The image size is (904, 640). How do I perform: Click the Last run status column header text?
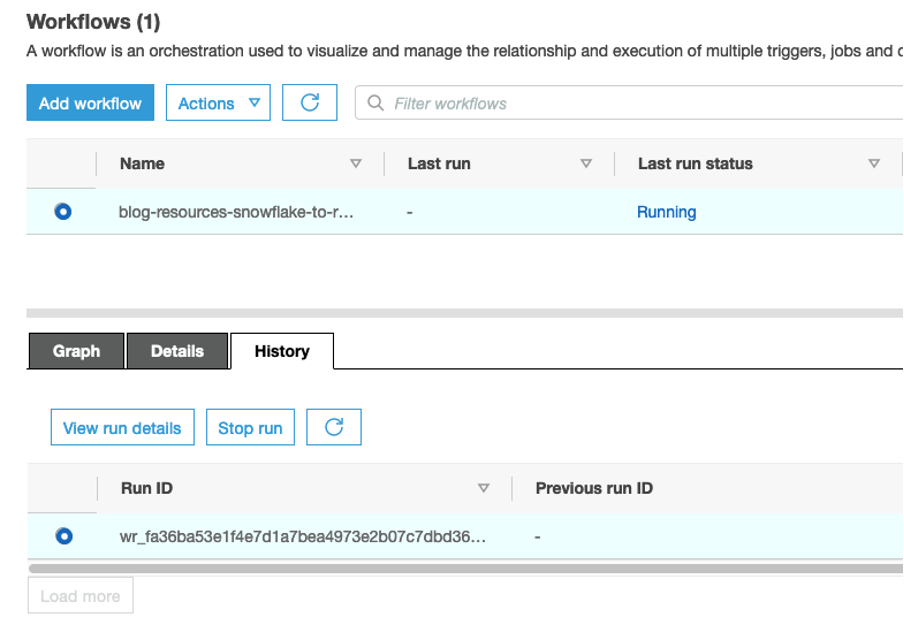695,164
